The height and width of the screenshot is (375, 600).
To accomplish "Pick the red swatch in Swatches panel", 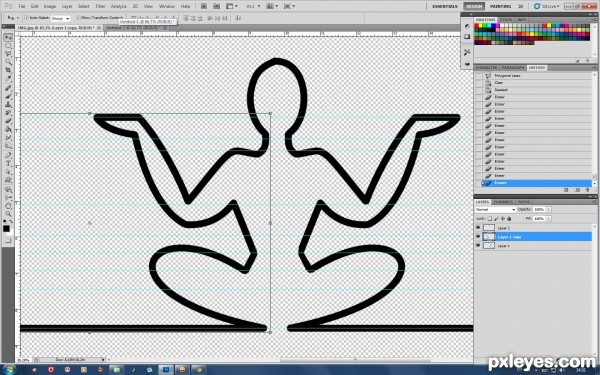I will [477, 26].
